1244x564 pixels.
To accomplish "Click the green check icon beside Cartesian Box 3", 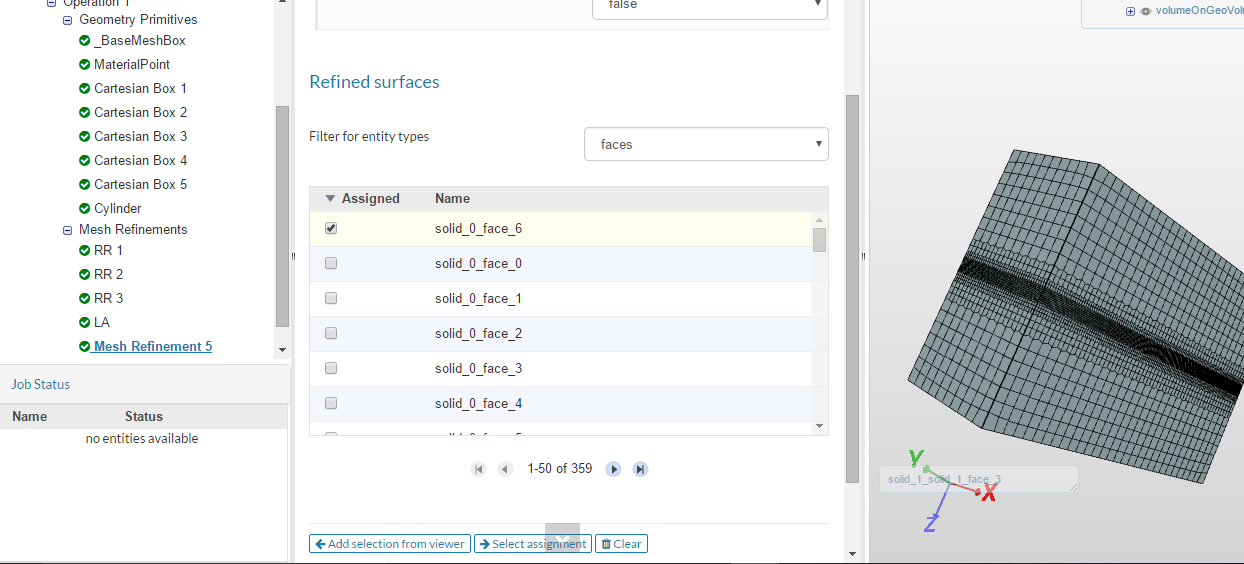I will [x=85, y=137].
